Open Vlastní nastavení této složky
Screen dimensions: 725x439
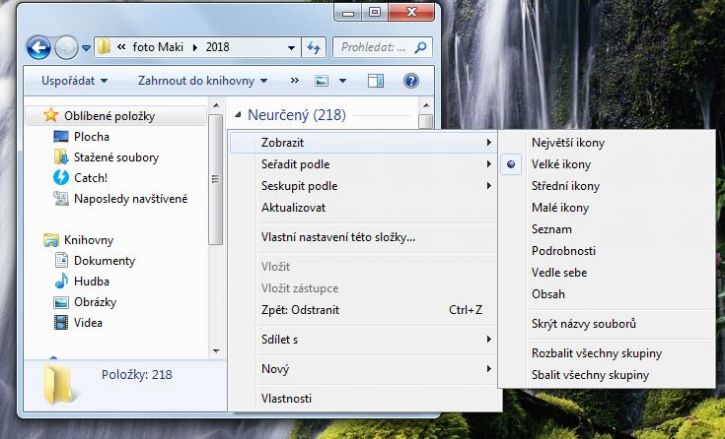[x=364, y=237]
